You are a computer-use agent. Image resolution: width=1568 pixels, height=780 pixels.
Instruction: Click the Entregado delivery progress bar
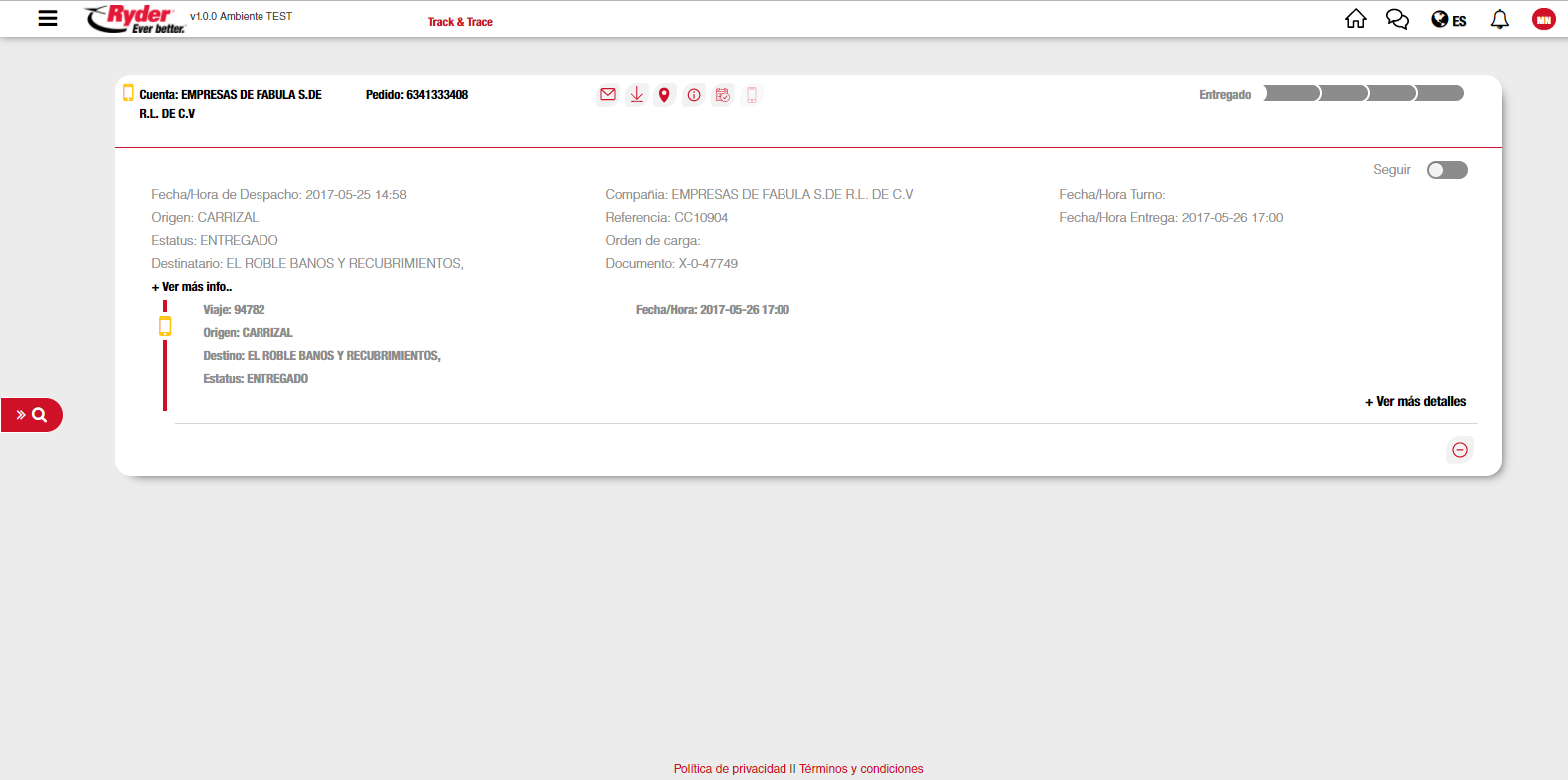1362,94
